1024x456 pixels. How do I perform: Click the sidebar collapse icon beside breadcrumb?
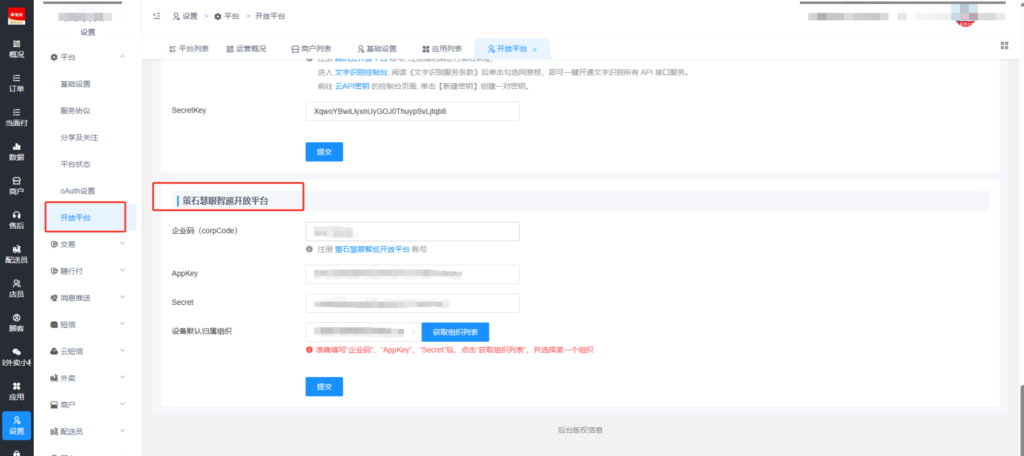(x=157, y=16)
